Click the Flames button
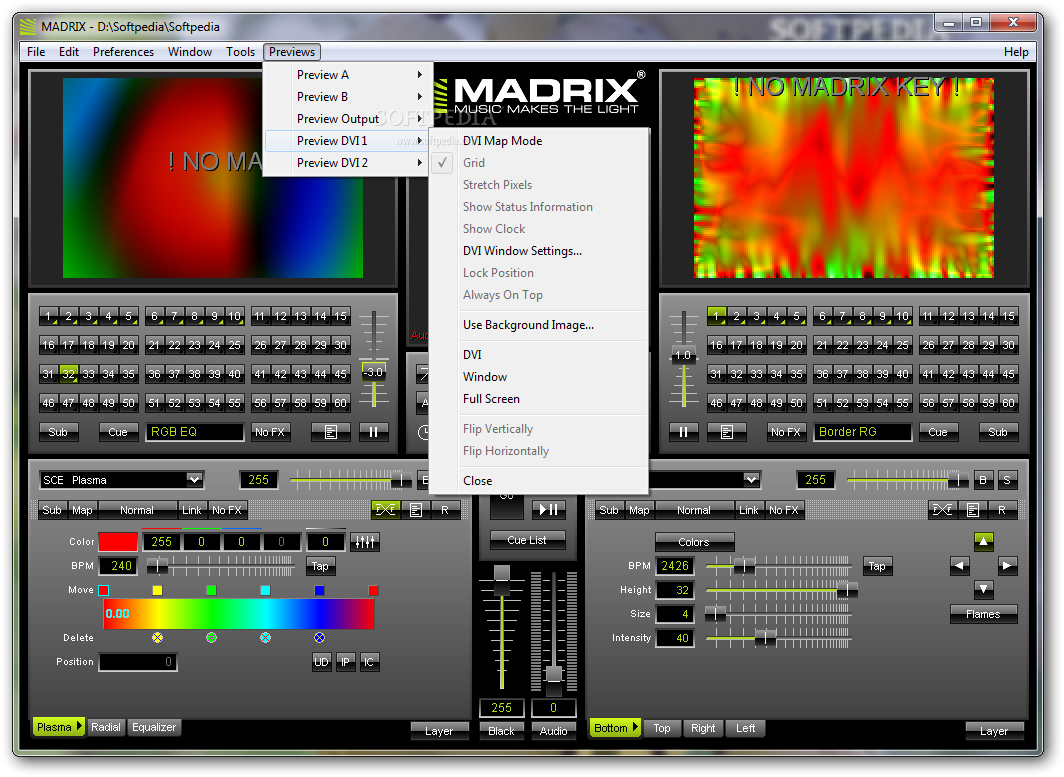Screen dimensions: 1064x777 click(x=983, y=613)
